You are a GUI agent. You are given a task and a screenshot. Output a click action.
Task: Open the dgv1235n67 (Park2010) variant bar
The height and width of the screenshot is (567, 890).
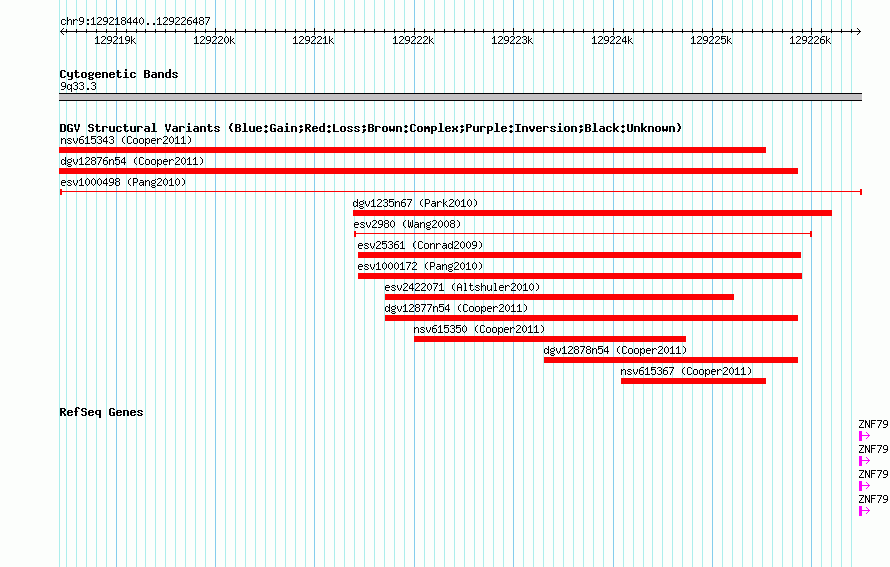tap(593, 213)
